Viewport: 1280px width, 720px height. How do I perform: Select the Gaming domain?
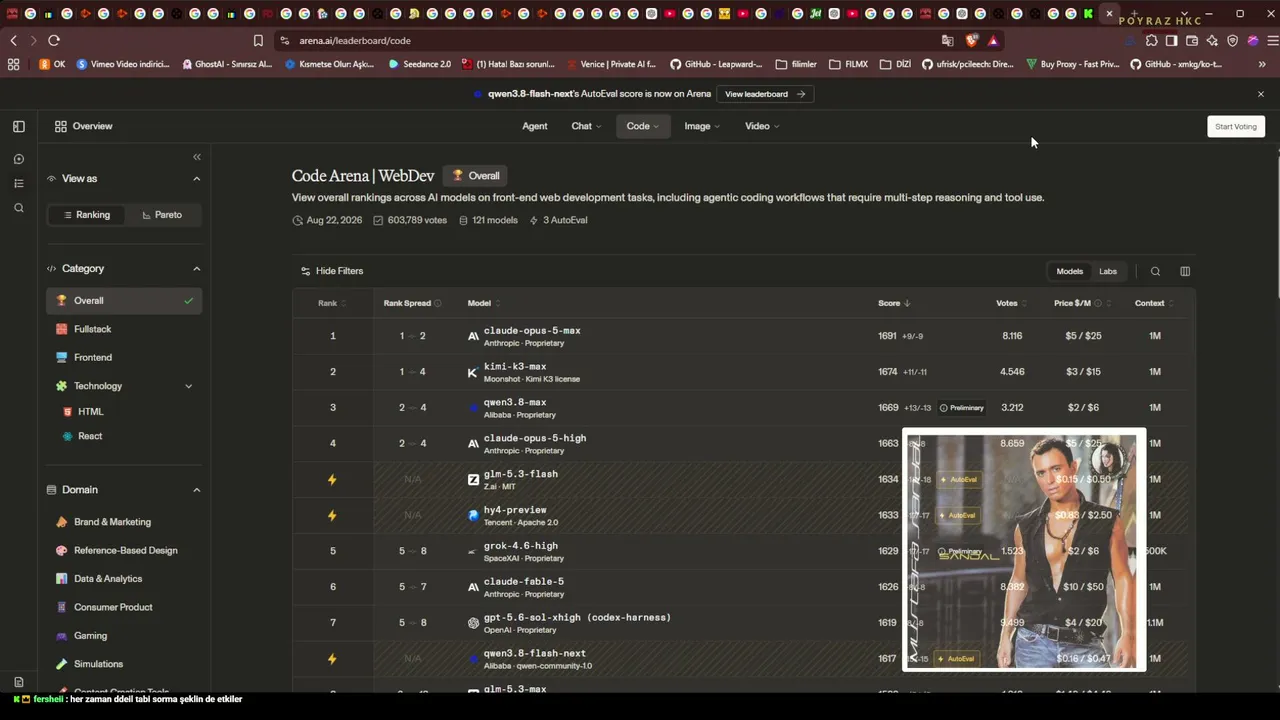point(90,636)
